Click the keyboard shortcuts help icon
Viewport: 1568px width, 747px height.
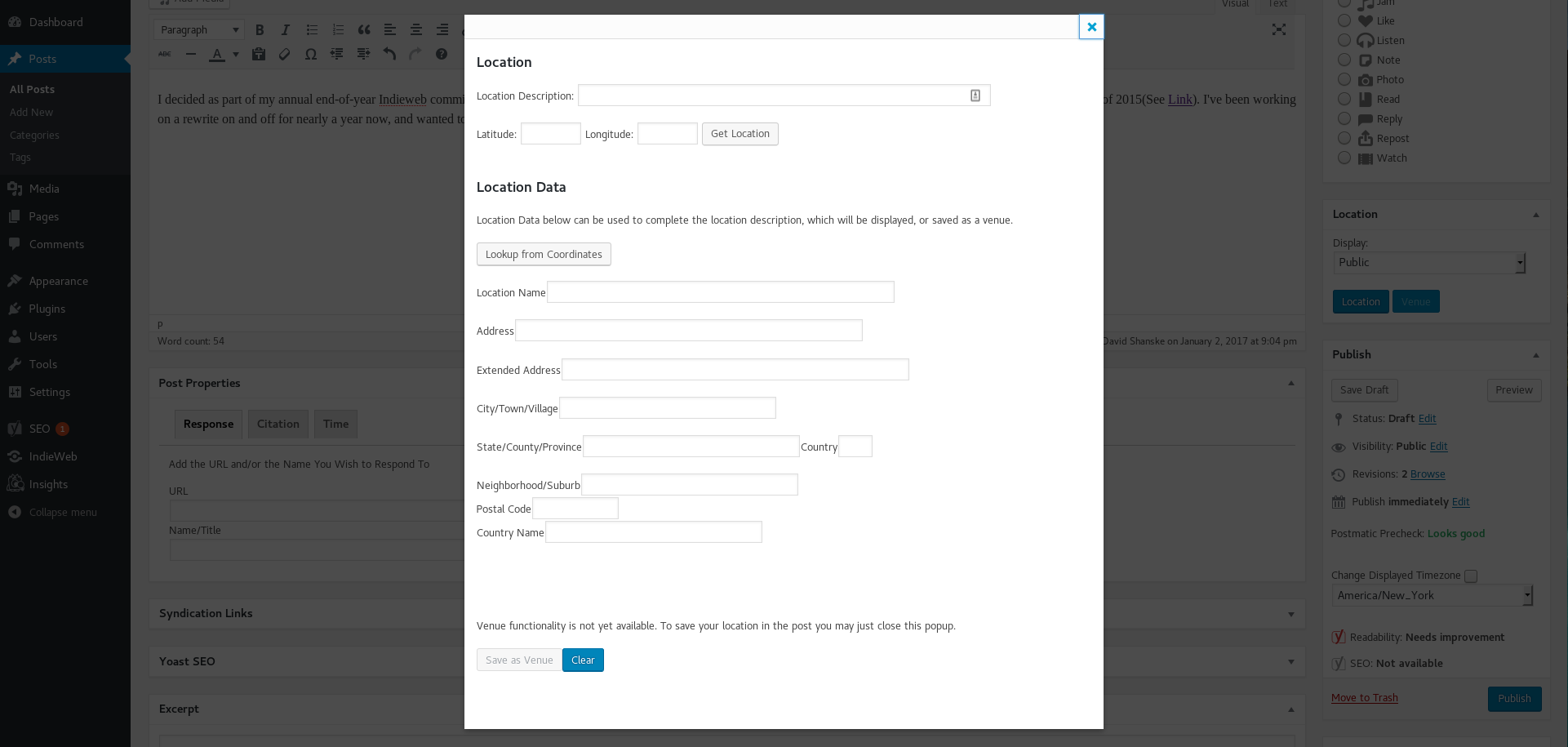pyautogui.click(x=442, y=55)
